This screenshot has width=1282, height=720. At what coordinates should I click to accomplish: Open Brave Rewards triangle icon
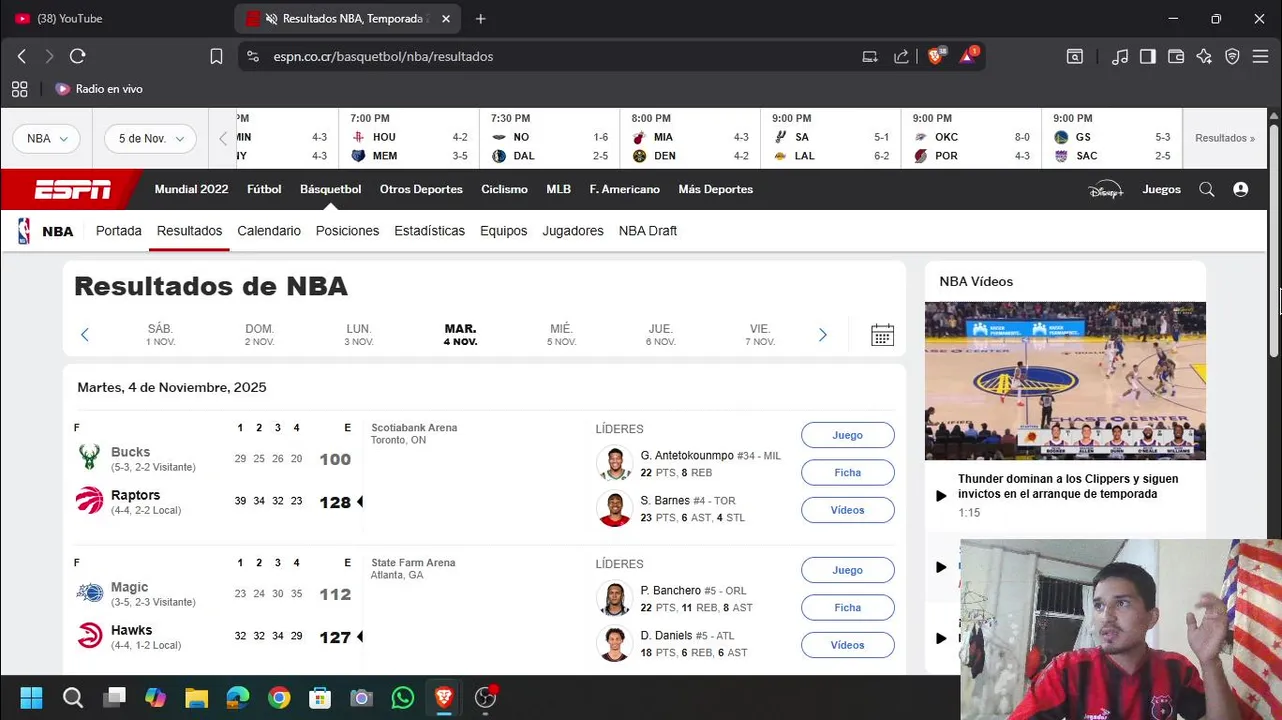[x=967, y=56]
